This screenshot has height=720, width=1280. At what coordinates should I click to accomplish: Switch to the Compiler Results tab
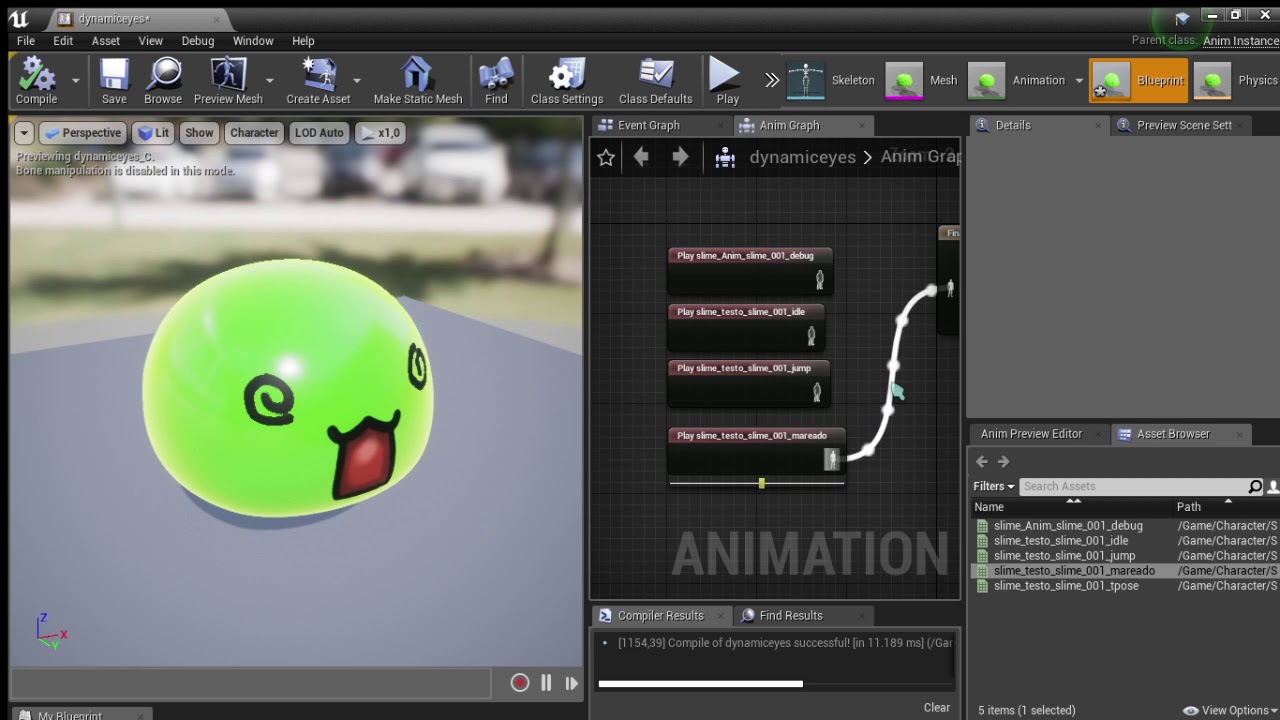tap(661, 615)
